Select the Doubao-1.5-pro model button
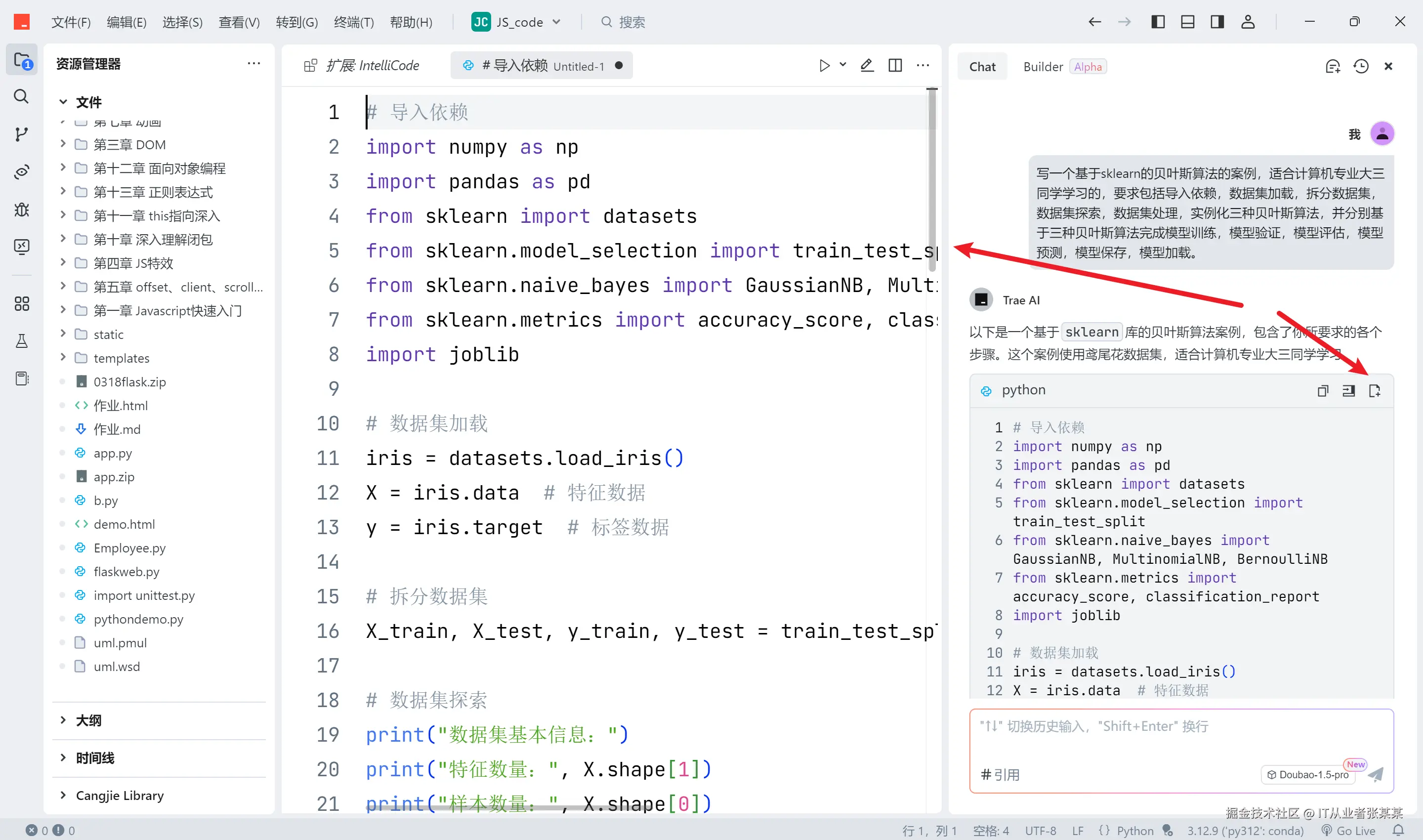Image resolution: width=1423 pixels, height=840 pixels. (1307, 774)
